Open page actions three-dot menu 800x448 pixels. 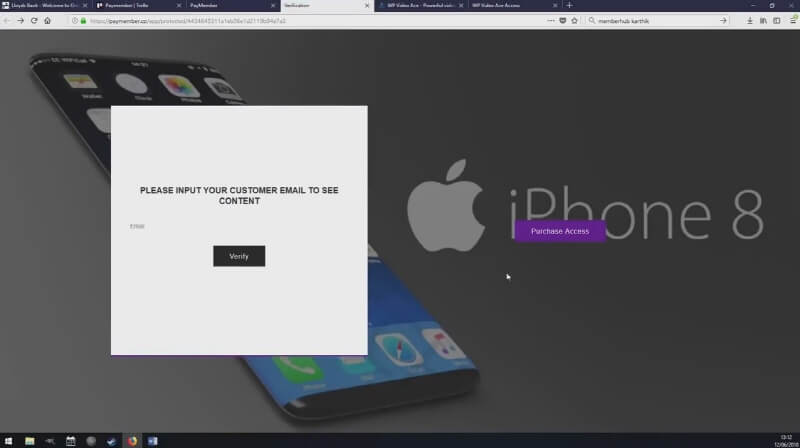pos(551,21)
